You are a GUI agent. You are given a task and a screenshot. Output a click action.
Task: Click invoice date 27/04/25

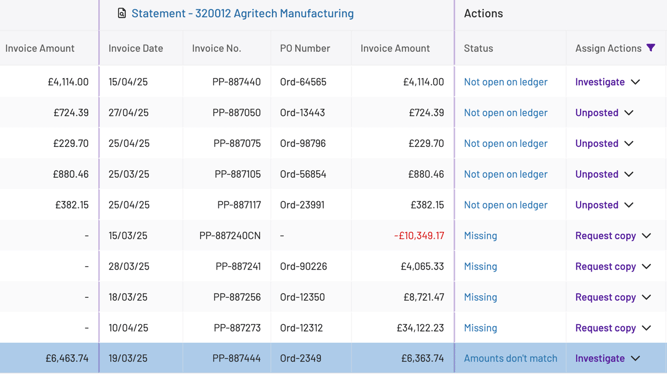pyautogui.click(x=128, y=113)
